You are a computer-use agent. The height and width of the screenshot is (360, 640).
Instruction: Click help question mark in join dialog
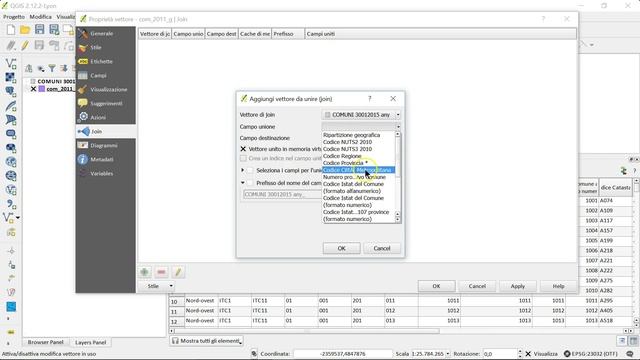[370, 99]
